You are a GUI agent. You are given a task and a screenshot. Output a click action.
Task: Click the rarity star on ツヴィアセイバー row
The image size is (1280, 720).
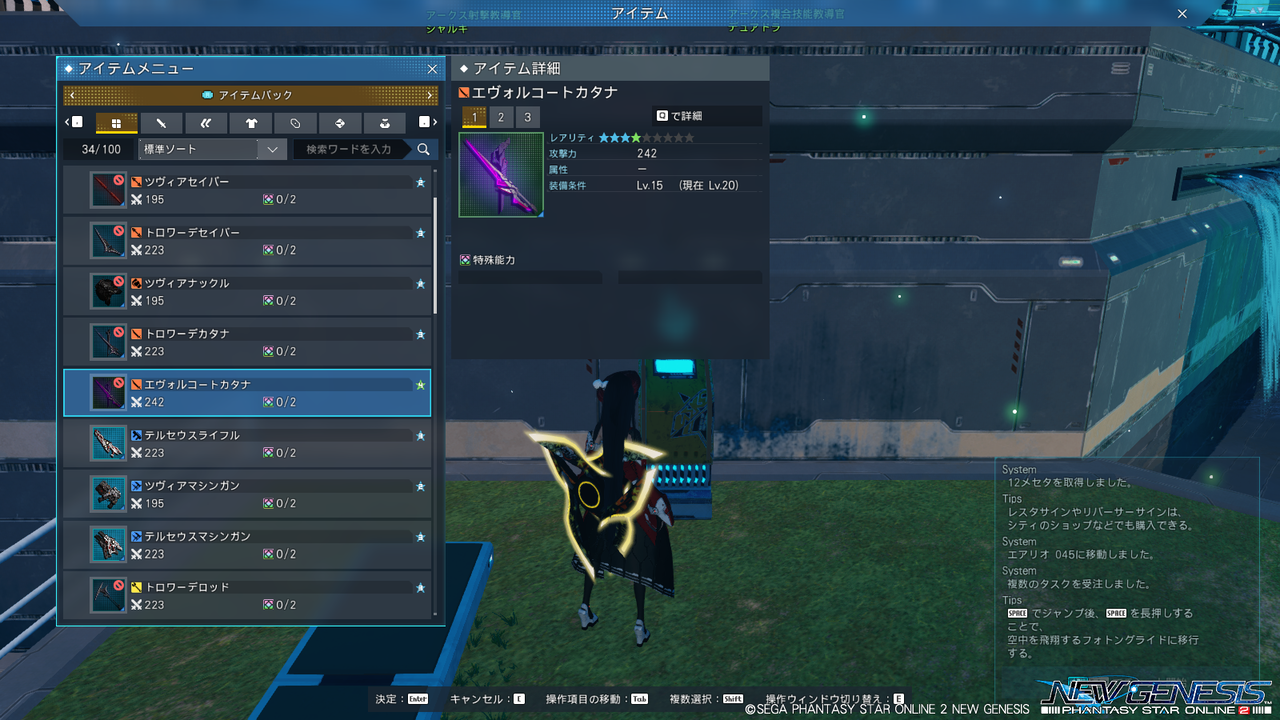pyautogui.click(x=421, y=182)
